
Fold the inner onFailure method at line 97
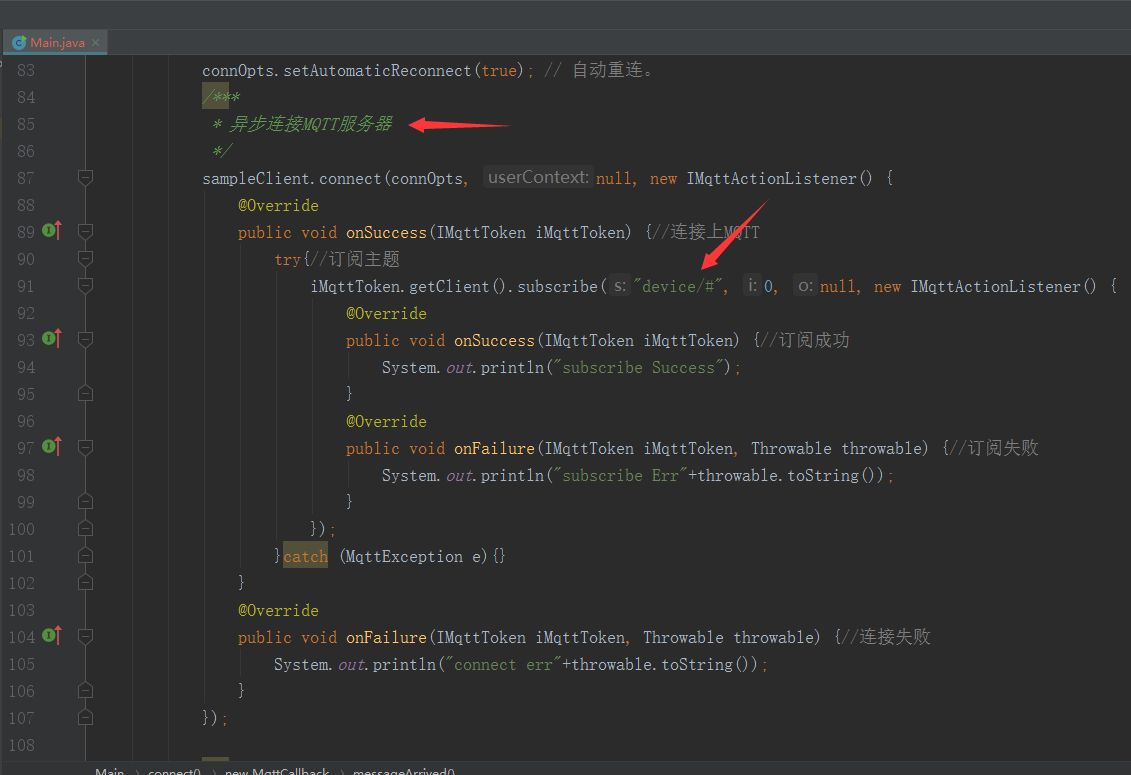point(85,447)
